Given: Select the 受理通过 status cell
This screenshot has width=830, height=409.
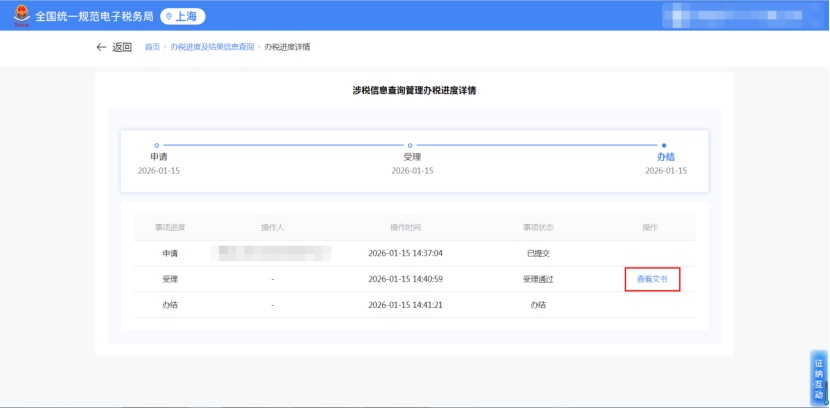Looking at the screenshot, I should [538, 279].
